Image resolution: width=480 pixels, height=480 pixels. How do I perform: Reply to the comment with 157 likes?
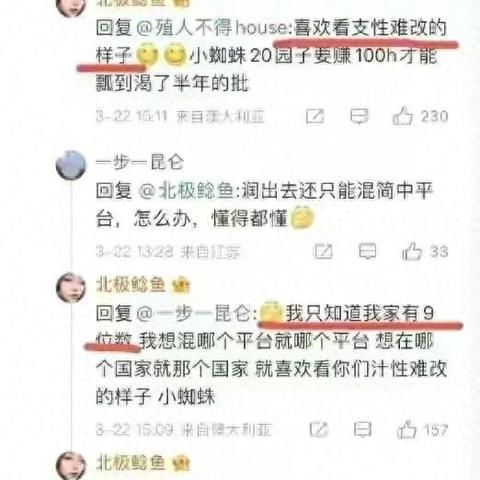click(x=362, y=429)
